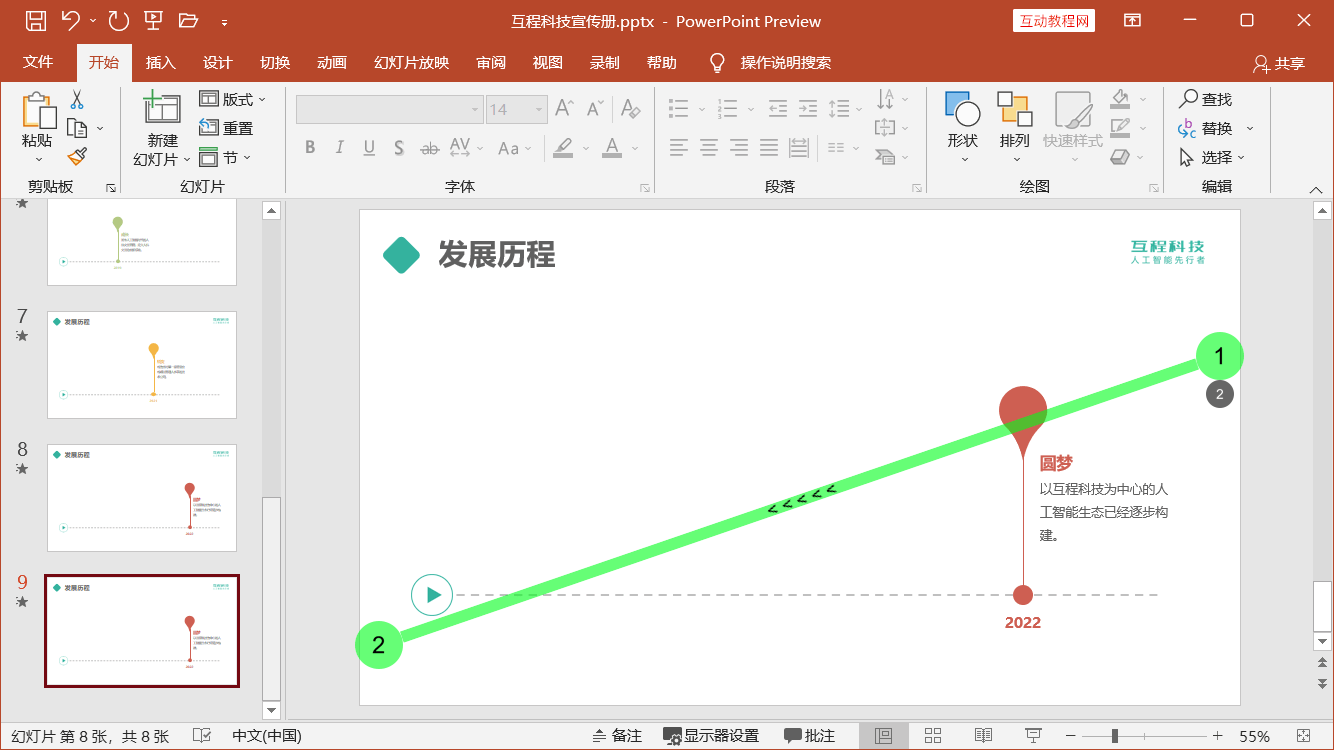Click the zoom slider handle

[x=1114, y=736]
